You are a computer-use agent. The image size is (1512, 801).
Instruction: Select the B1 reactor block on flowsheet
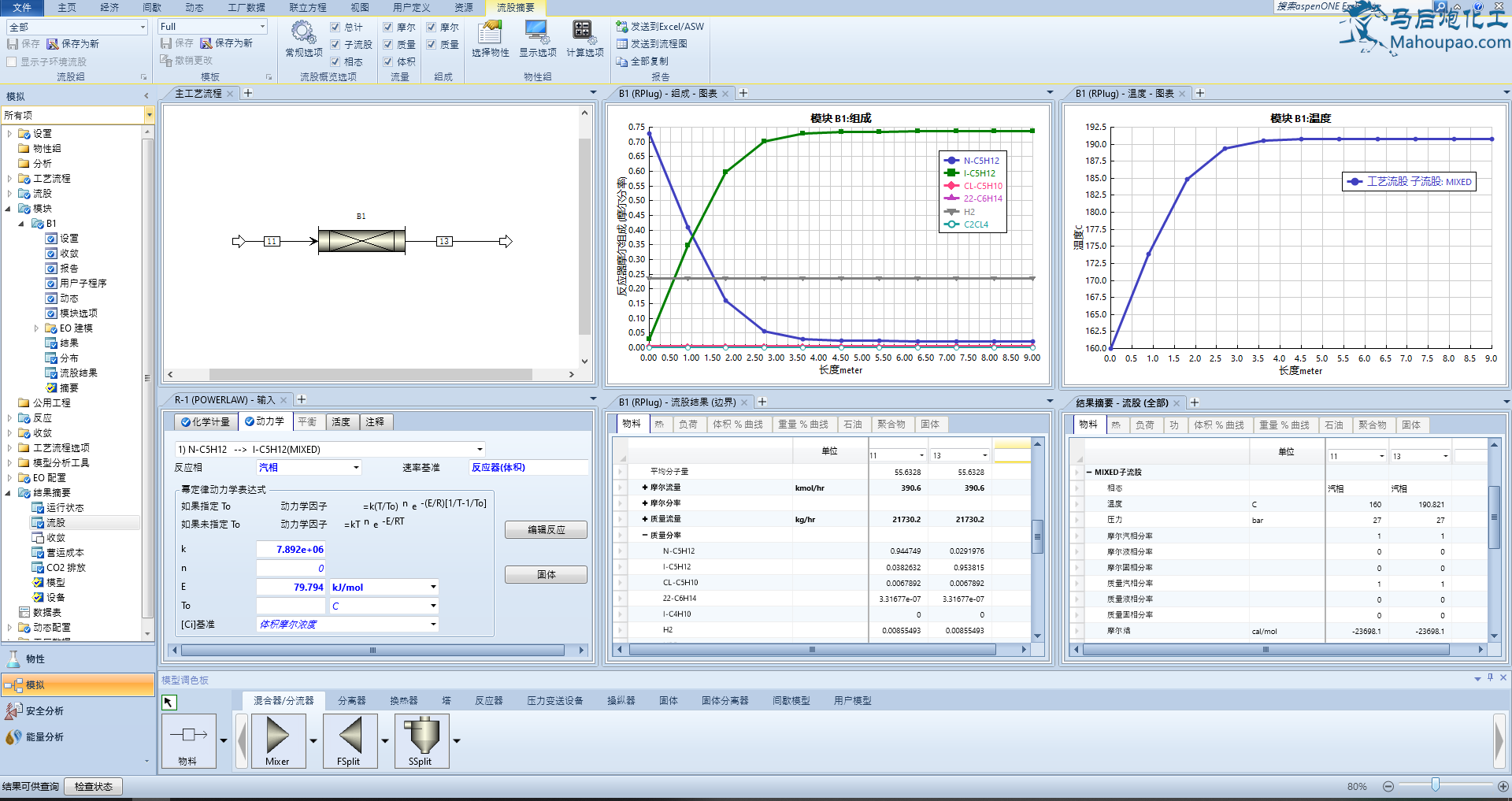point(361,241)
